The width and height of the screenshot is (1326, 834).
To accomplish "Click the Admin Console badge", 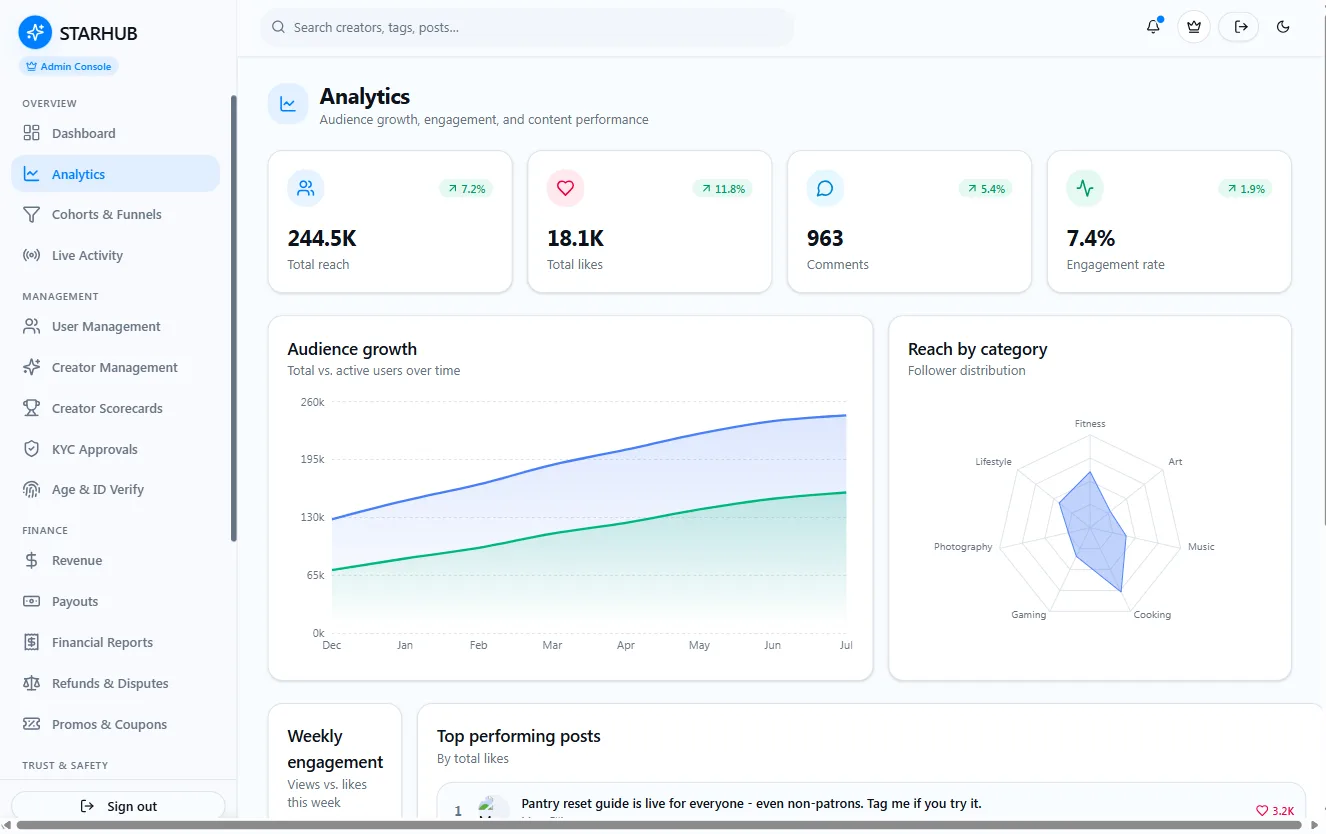I will pyautogui.click(x=68, y=66).
